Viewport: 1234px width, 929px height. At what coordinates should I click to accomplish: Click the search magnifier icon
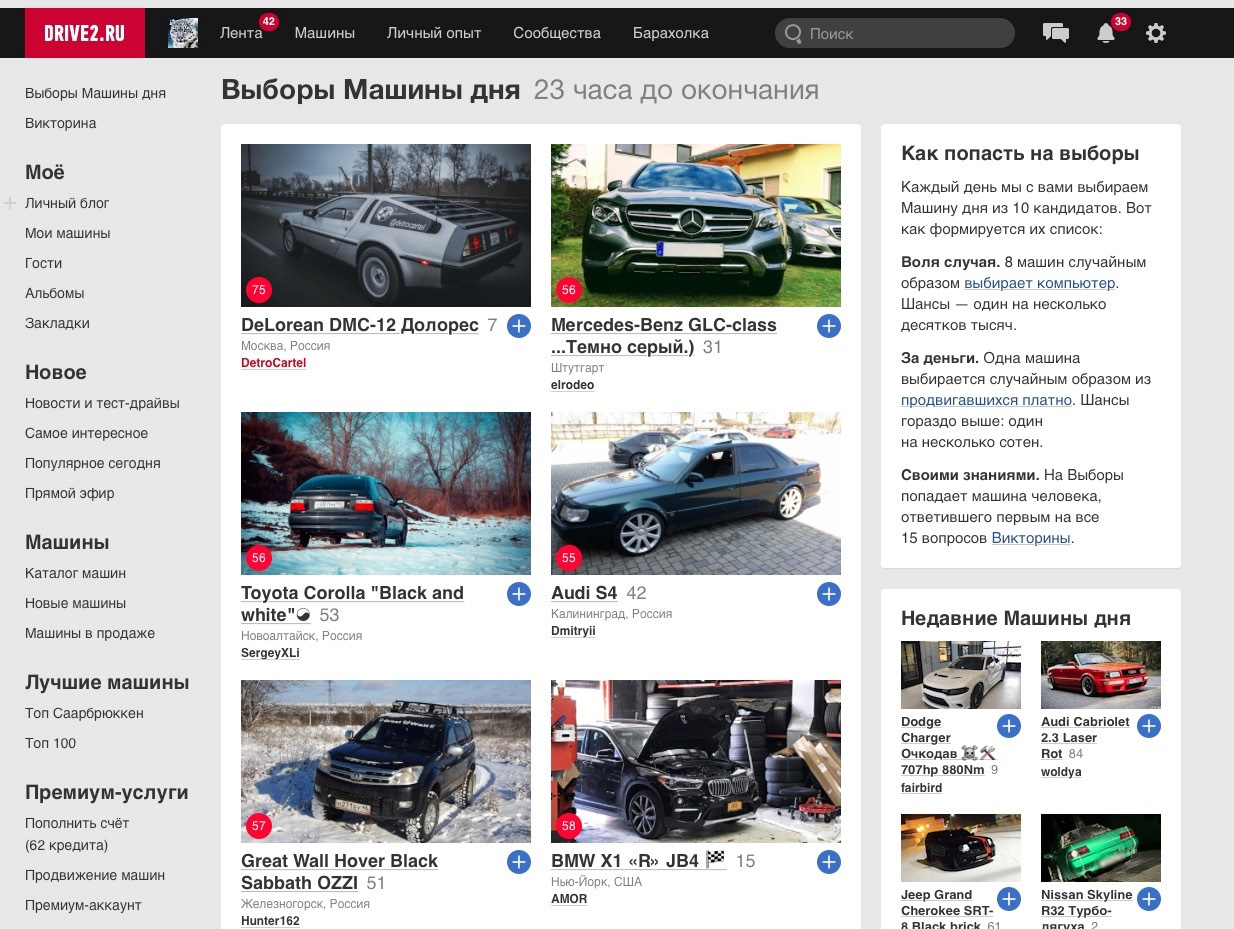(x=793, y=33)
